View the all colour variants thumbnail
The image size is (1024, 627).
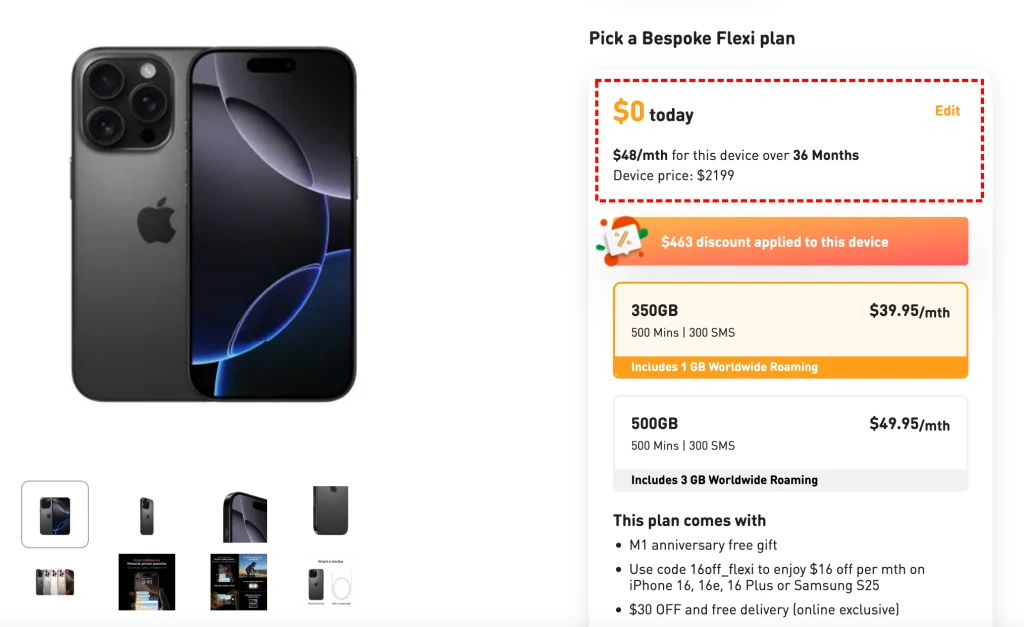[55, 582]
